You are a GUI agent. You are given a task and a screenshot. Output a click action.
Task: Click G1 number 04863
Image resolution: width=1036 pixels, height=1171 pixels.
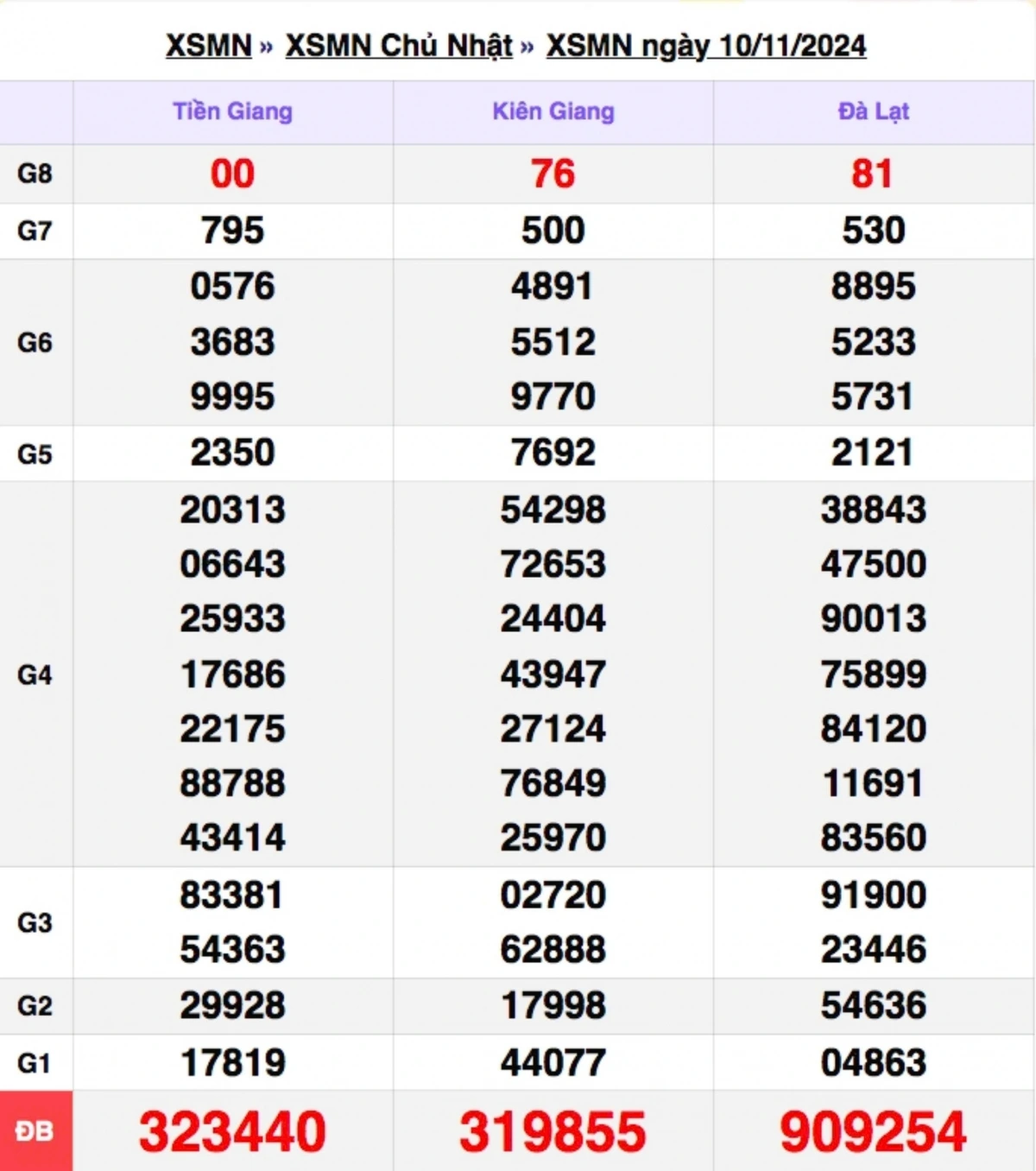pos(874,1063)
